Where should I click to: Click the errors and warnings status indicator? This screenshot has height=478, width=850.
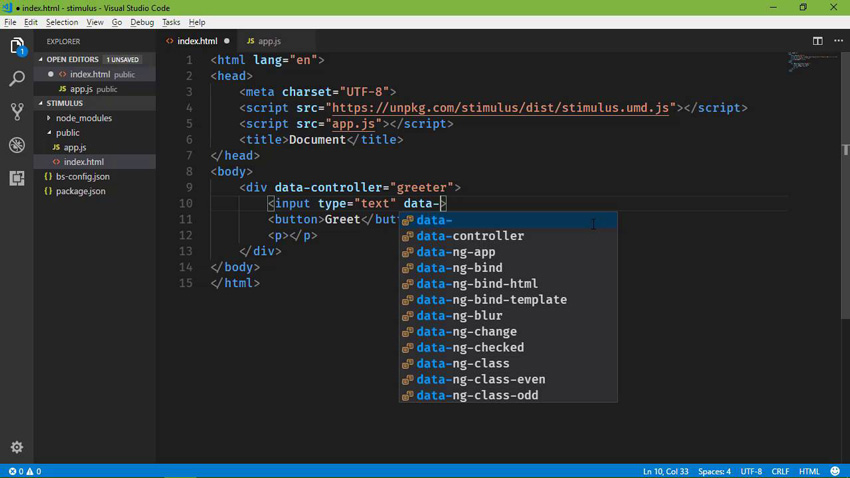pyautogui.click(x=25, y=471)
